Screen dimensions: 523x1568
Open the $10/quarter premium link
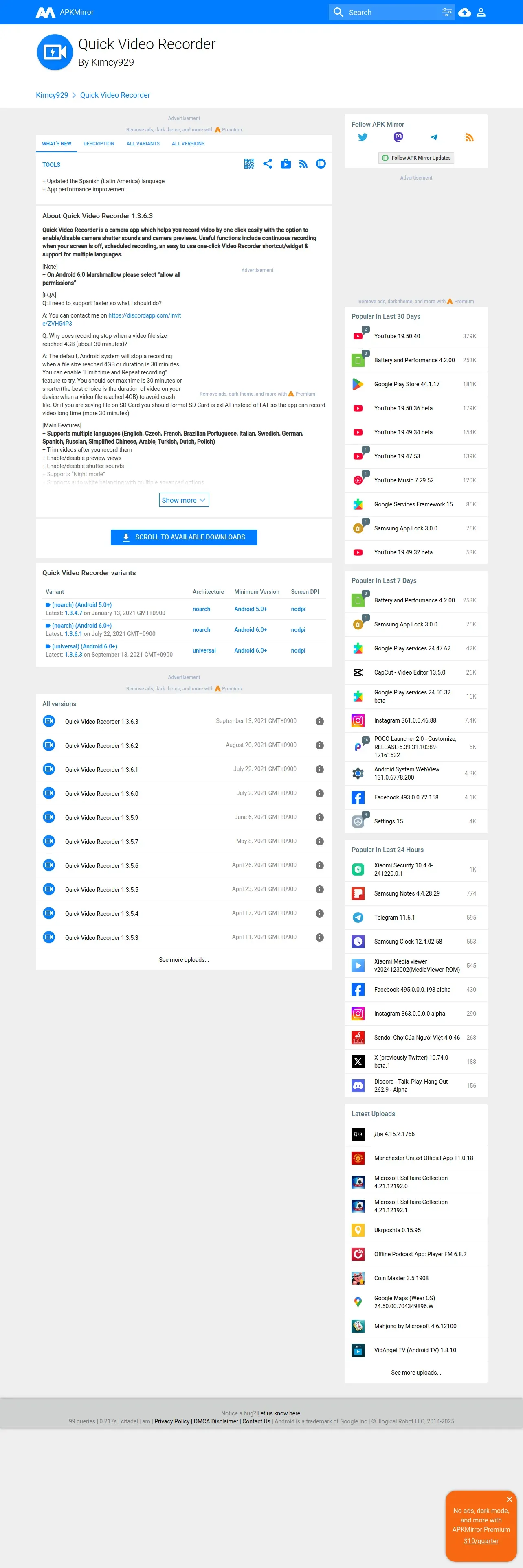coord(481,1541)
